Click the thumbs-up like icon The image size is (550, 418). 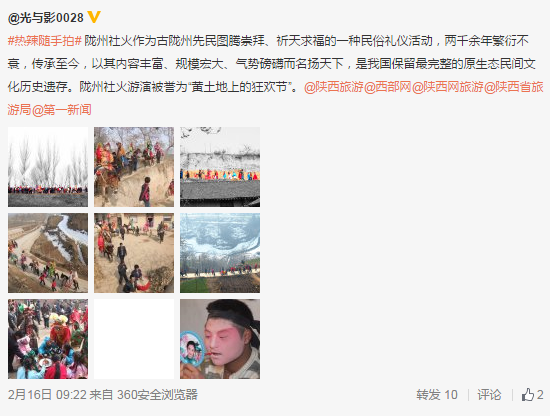pos(528,395)
